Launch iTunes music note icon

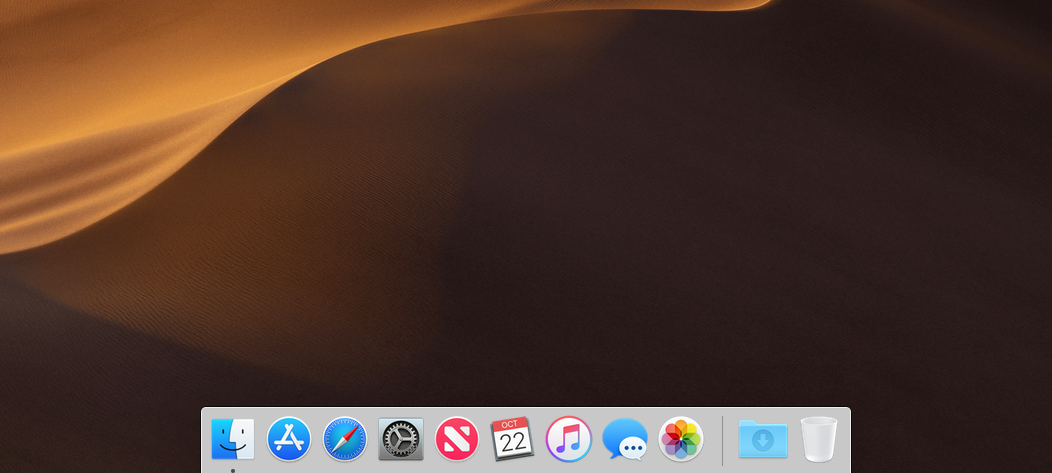pos(569,439)
